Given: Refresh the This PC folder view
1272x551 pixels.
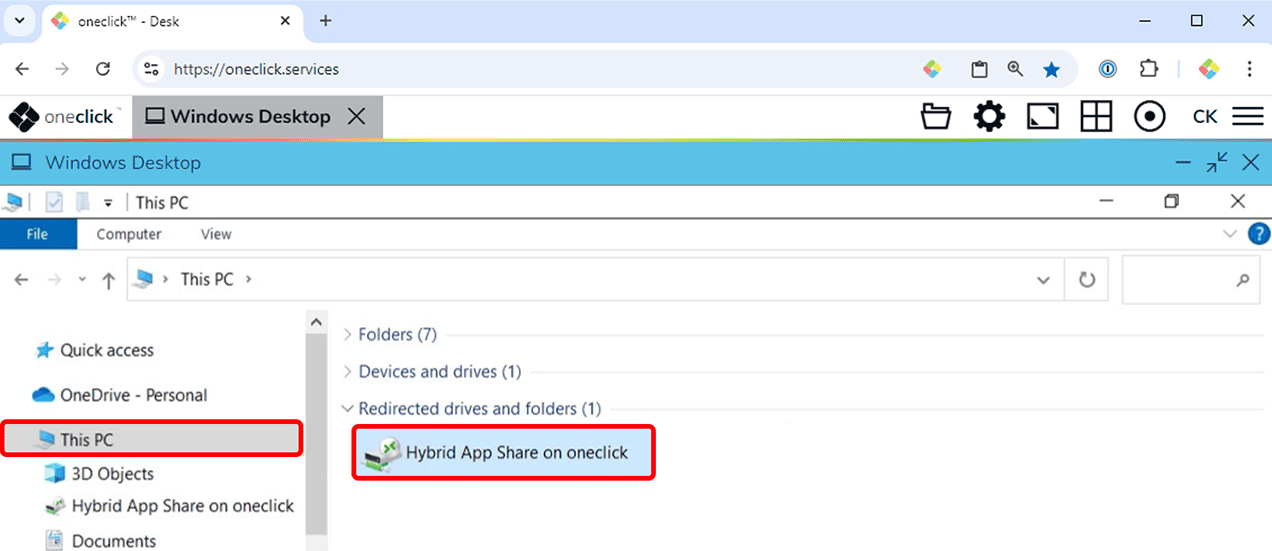Looking at the screenshot, I should [1087, 281].
